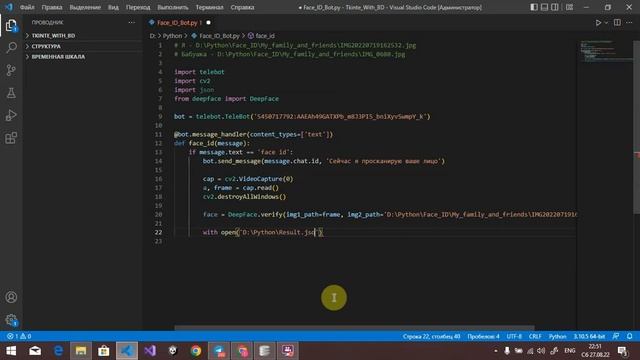Open the Терминал menu
The height and width of the screenshot is (360, 640).
point(209,7)
